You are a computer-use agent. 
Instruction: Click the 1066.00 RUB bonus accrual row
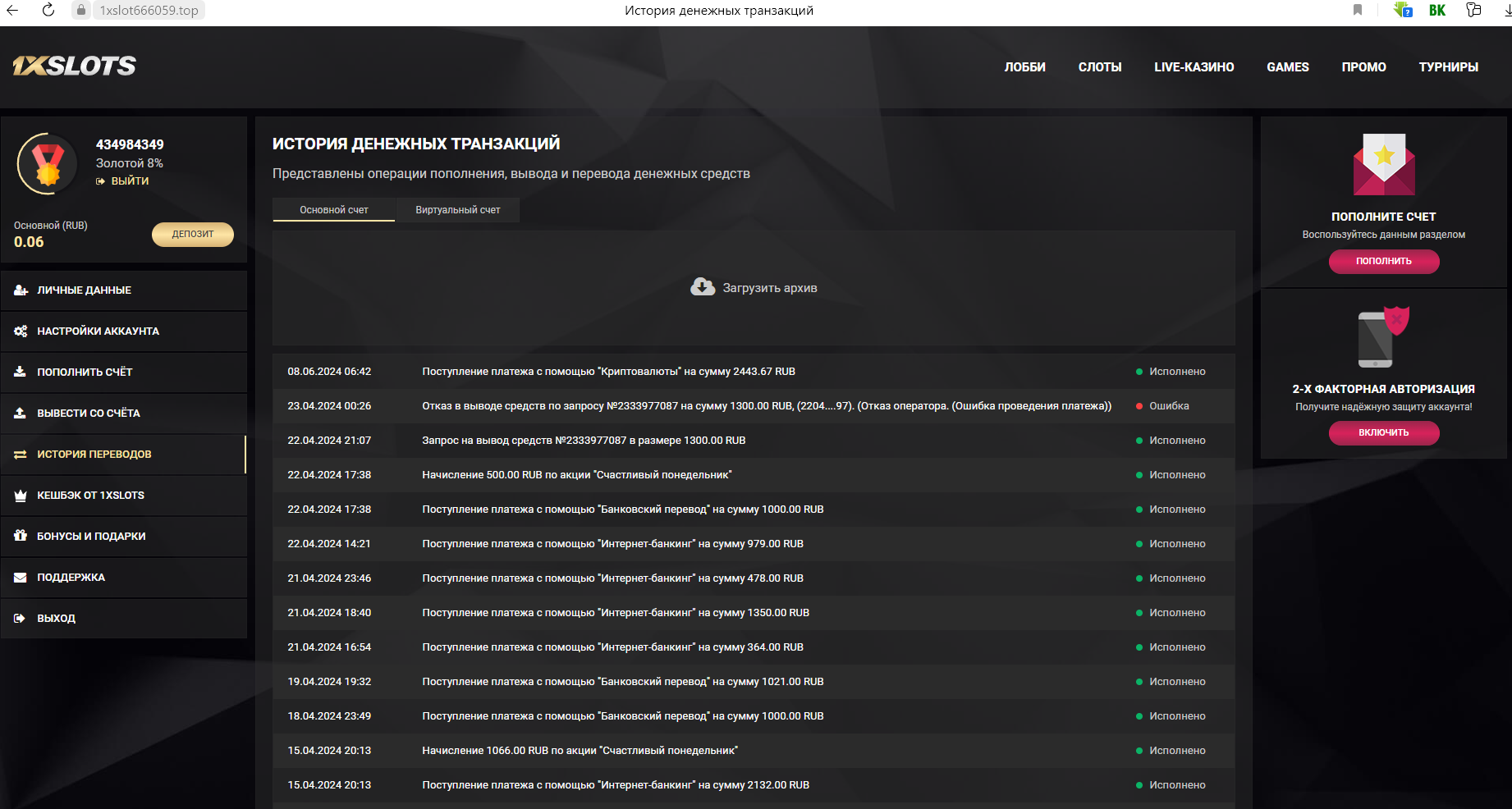click(x=754, y=751)
